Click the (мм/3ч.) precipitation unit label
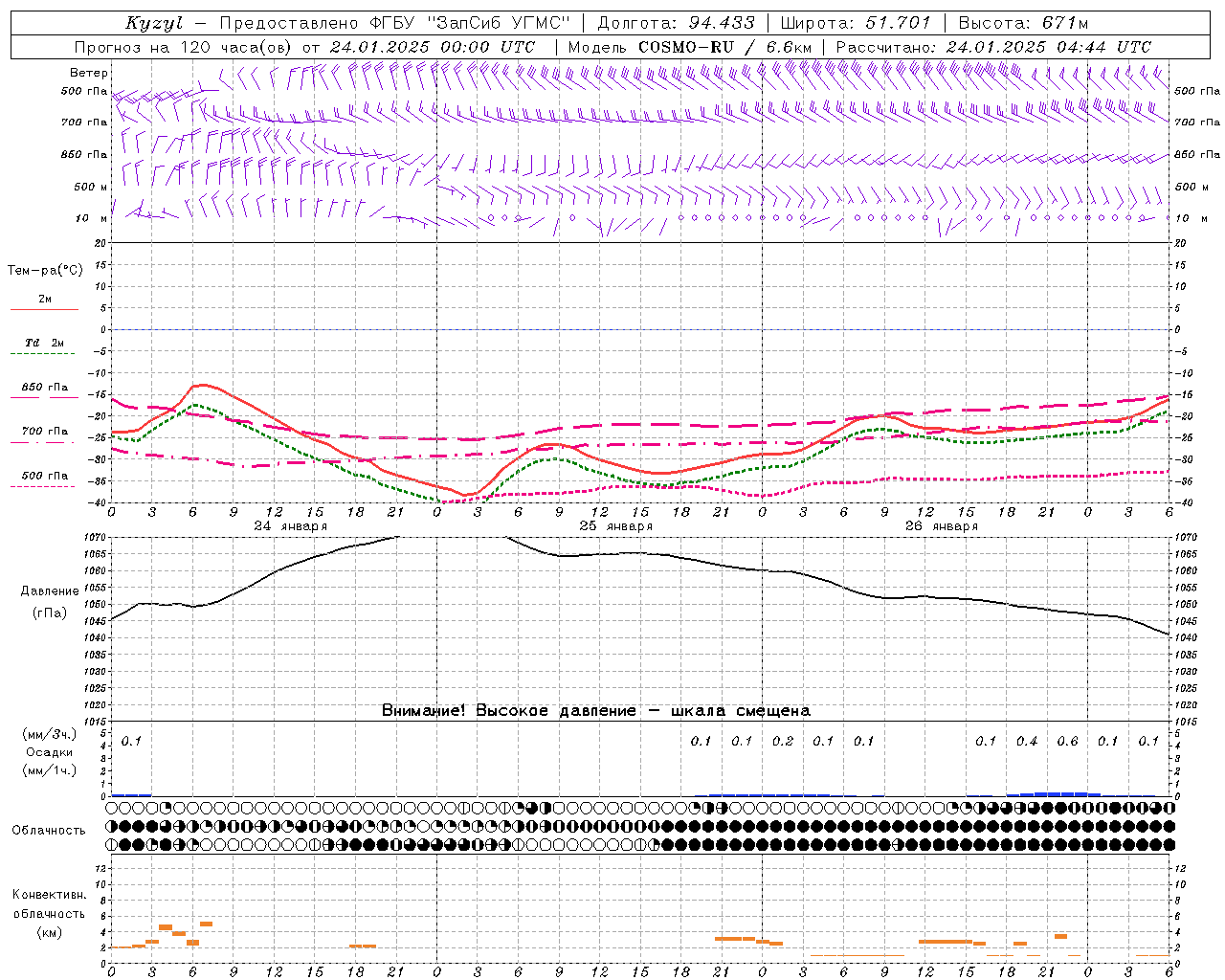 point(50,734)
